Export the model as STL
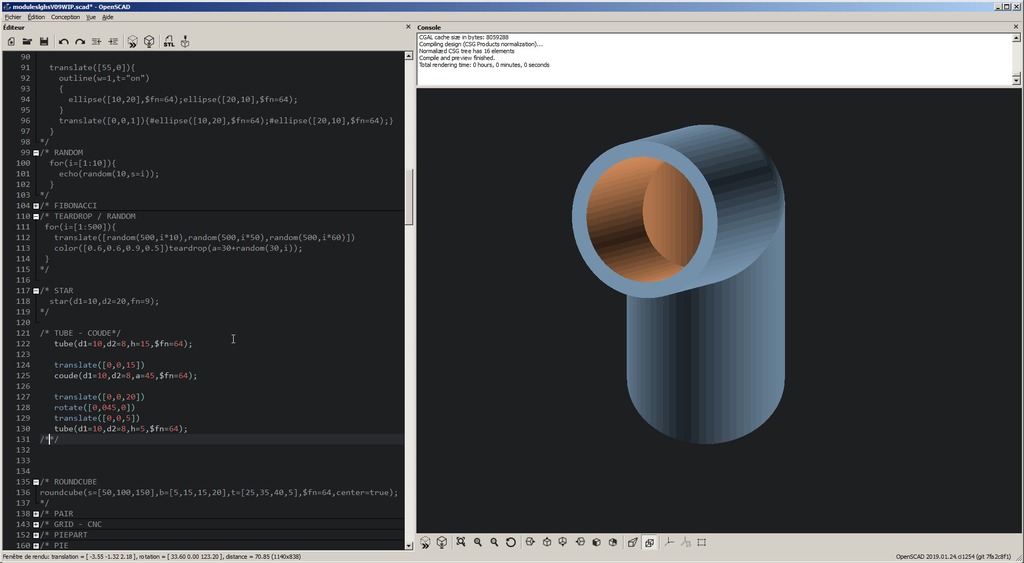1024x563 pixels. tap(168, 42)
